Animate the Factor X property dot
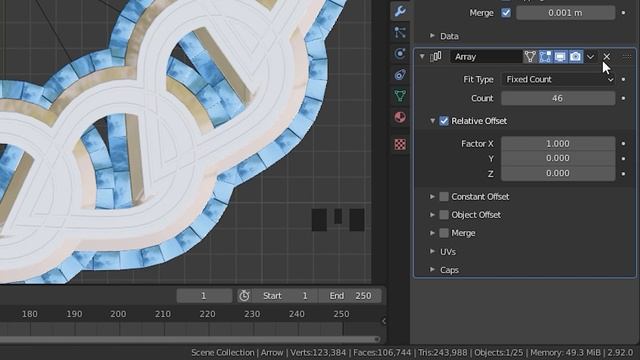 click(623, 143)
